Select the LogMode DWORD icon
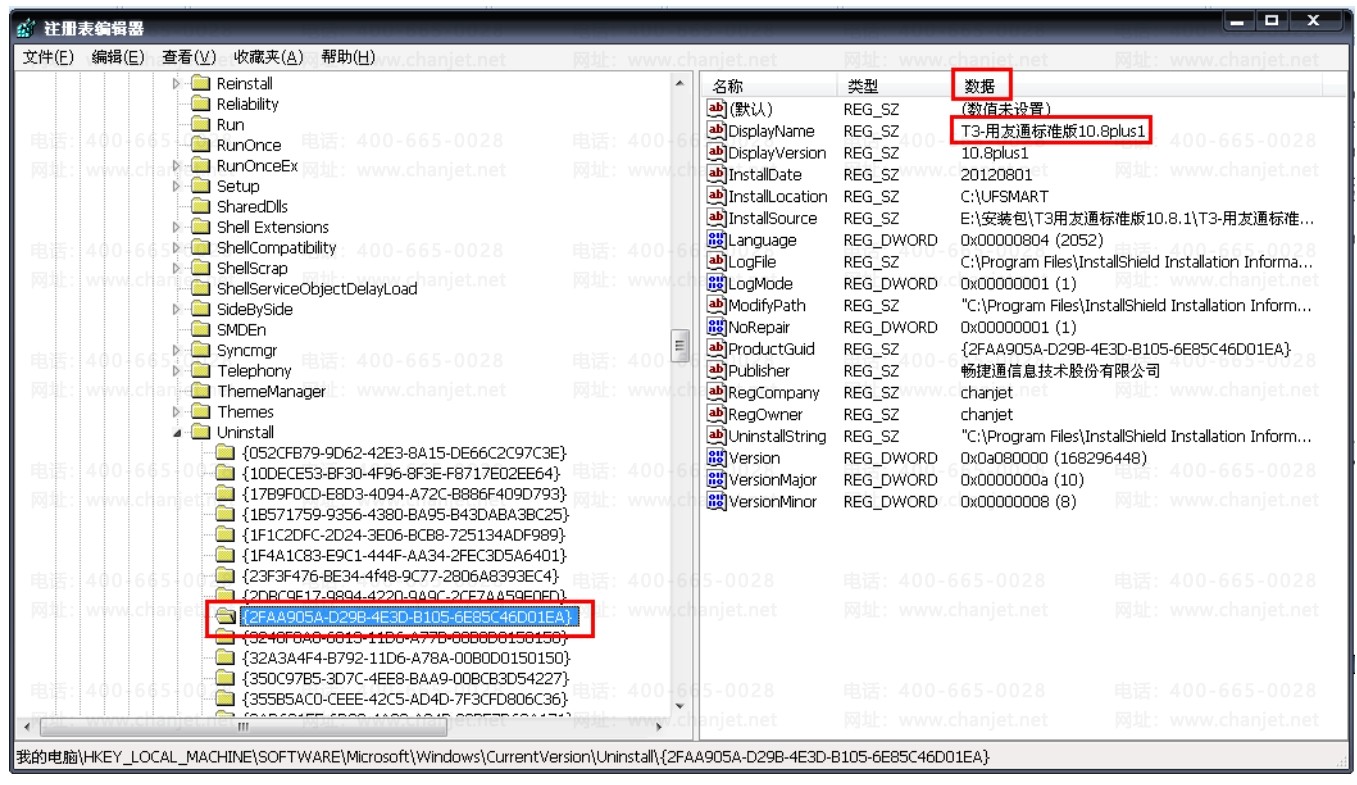Screen dimensions: 1357x785 coord(716,283)
